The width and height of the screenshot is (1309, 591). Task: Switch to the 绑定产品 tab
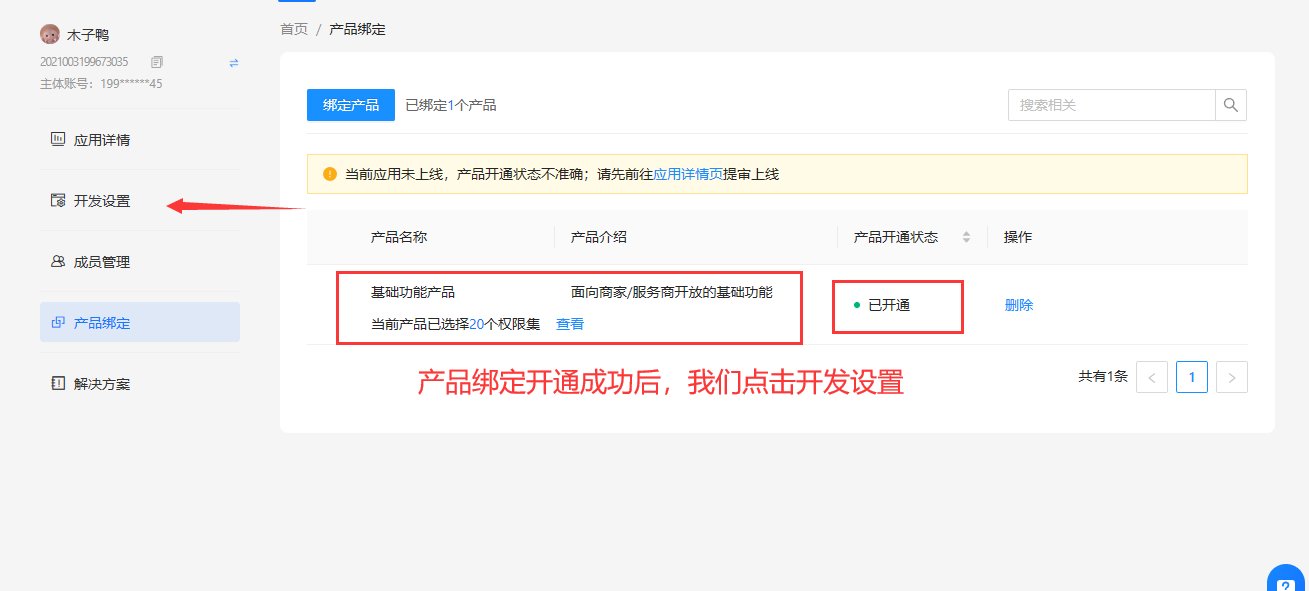pyautogui.click(x=350, y=104)
